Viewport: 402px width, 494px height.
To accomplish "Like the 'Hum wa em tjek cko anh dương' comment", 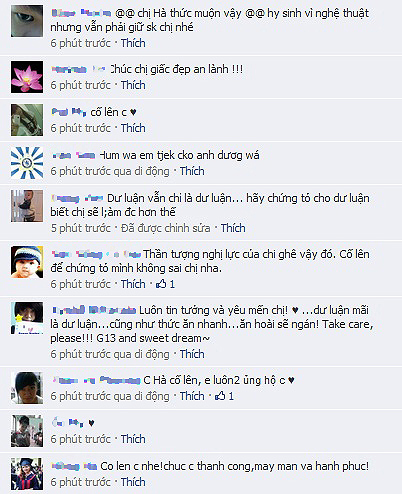I will [x=192, y=171].
